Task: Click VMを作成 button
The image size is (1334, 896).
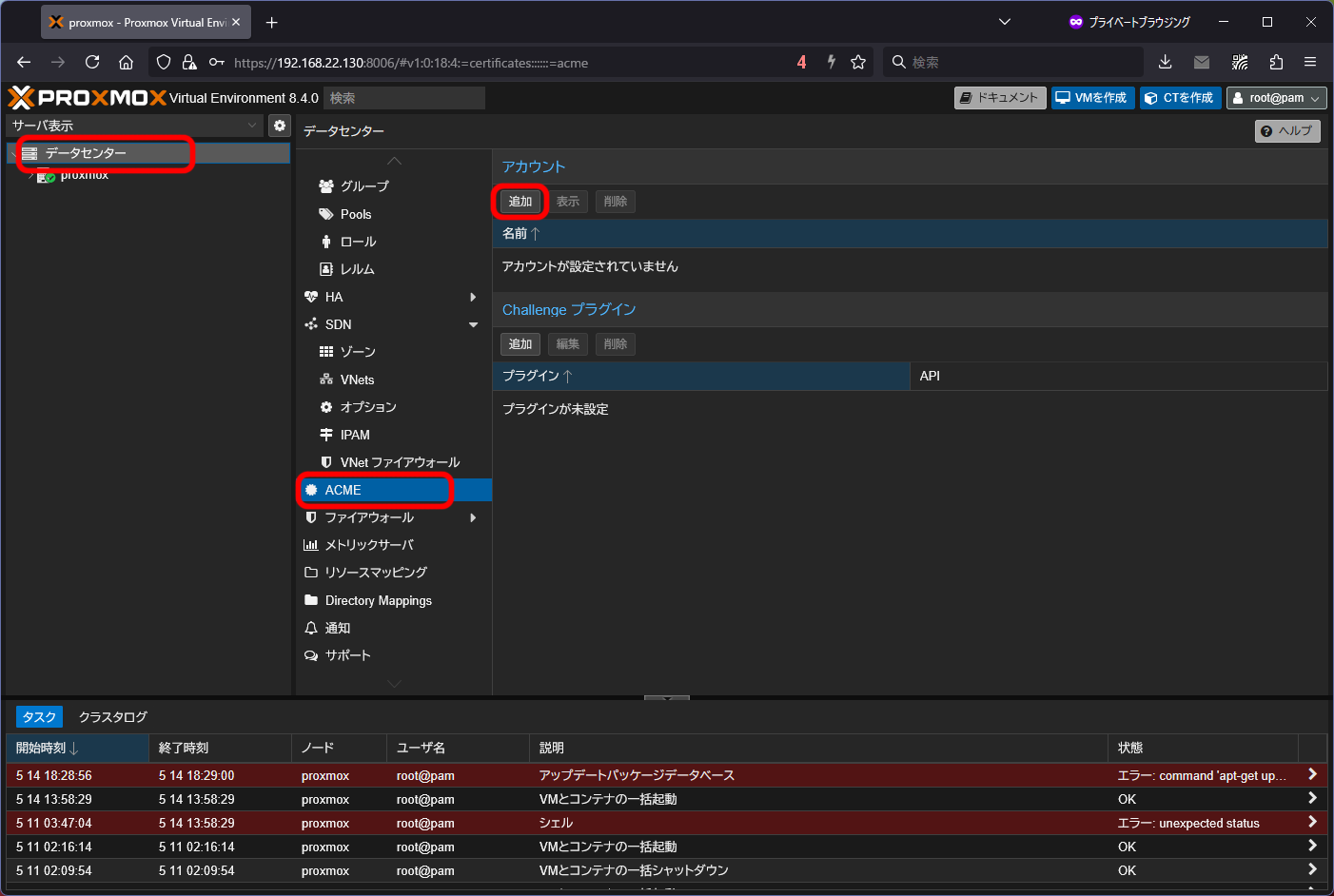Action: pyautogui.click(x=1092, y=98)
